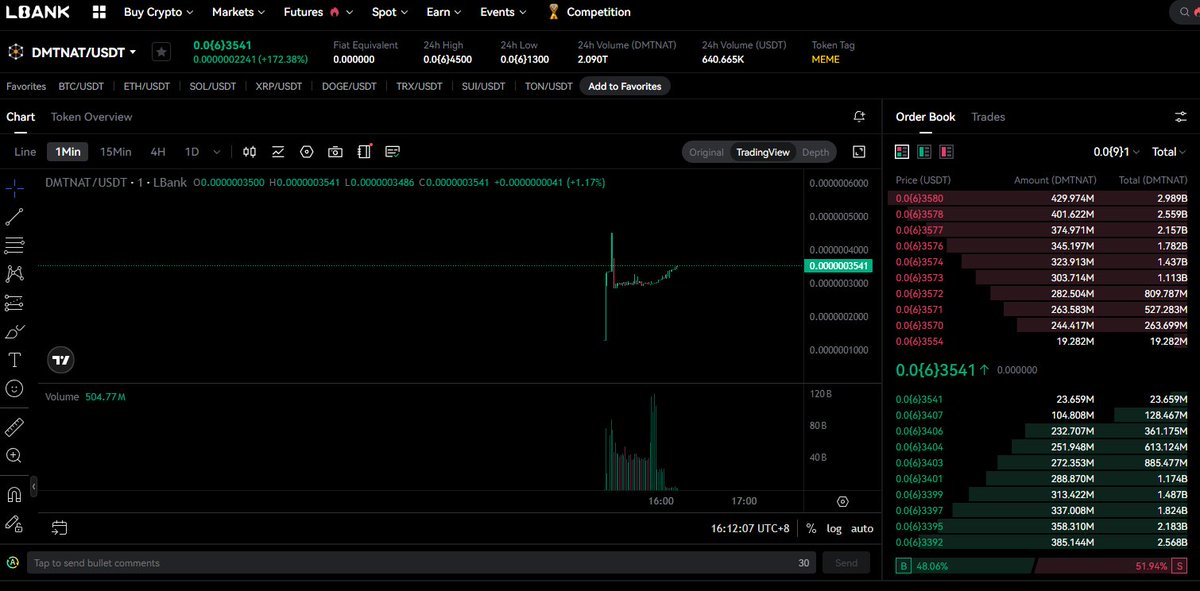Open the Competition menu item
Image resolution: width=1200 pixels, height=591 pixels.
[x=589, y=12]
